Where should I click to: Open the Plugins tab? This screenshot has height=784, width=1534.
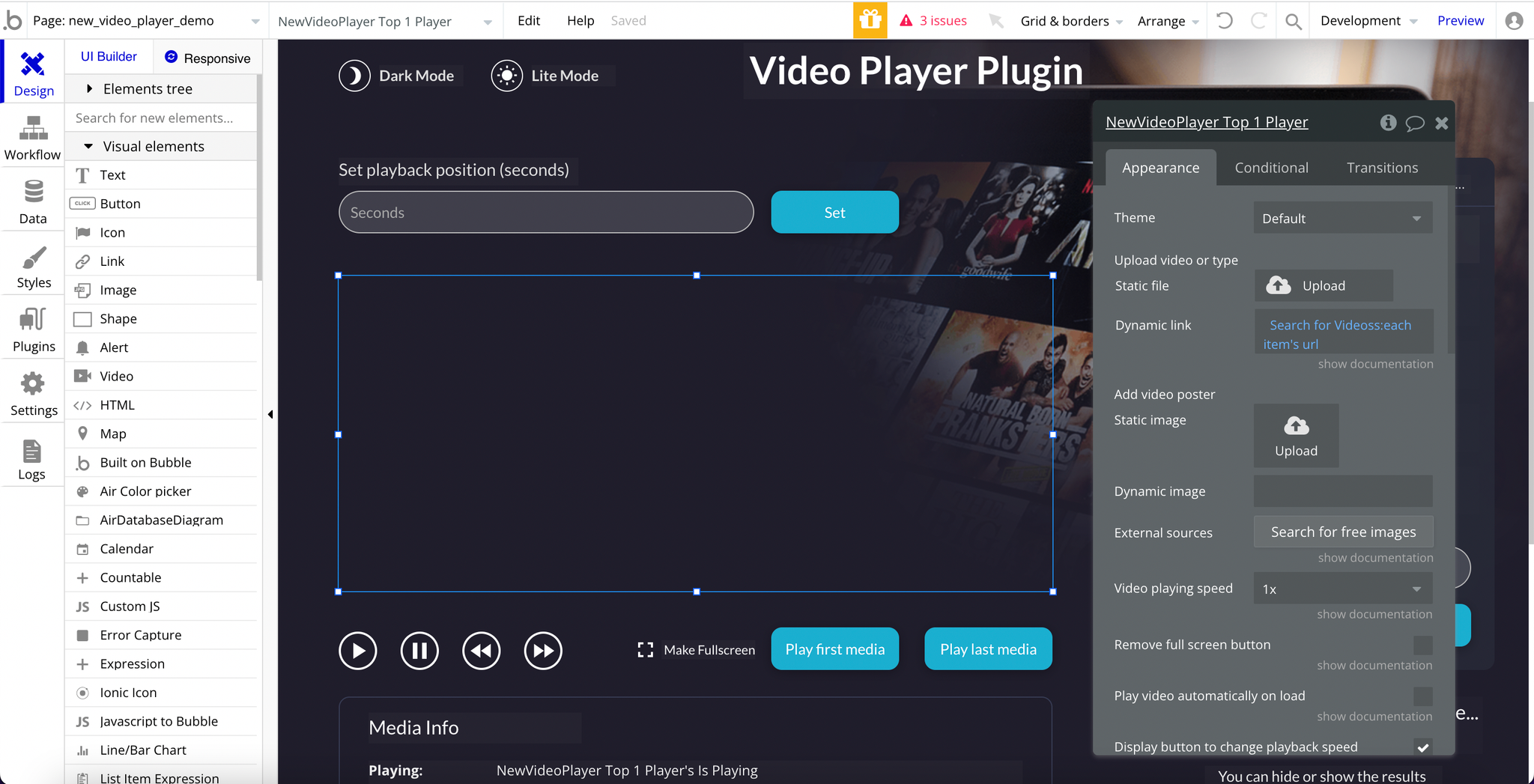point(33,330)
